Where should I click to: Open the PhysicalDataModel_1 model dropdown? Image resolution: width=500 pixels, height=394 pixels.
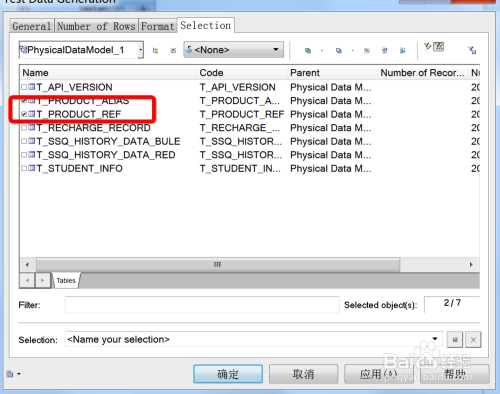pyautogui.click(x=141, y=50)
